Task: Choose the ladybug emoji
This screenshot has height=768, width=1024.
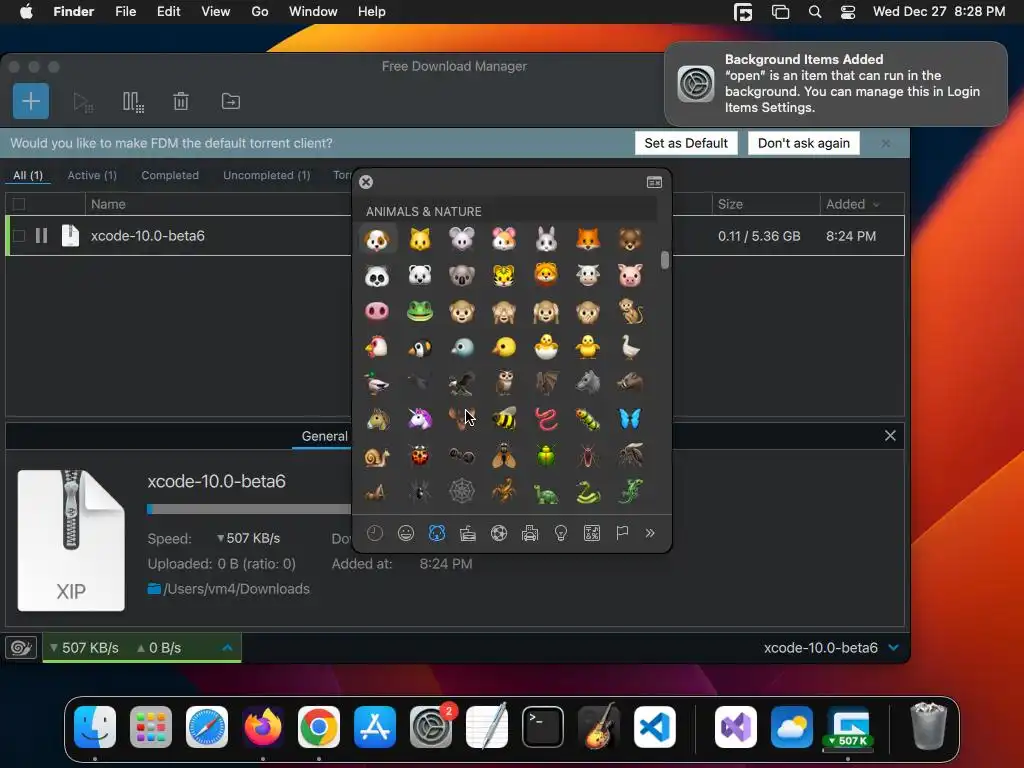Action: pyautogui.click(x=419, y=456)
